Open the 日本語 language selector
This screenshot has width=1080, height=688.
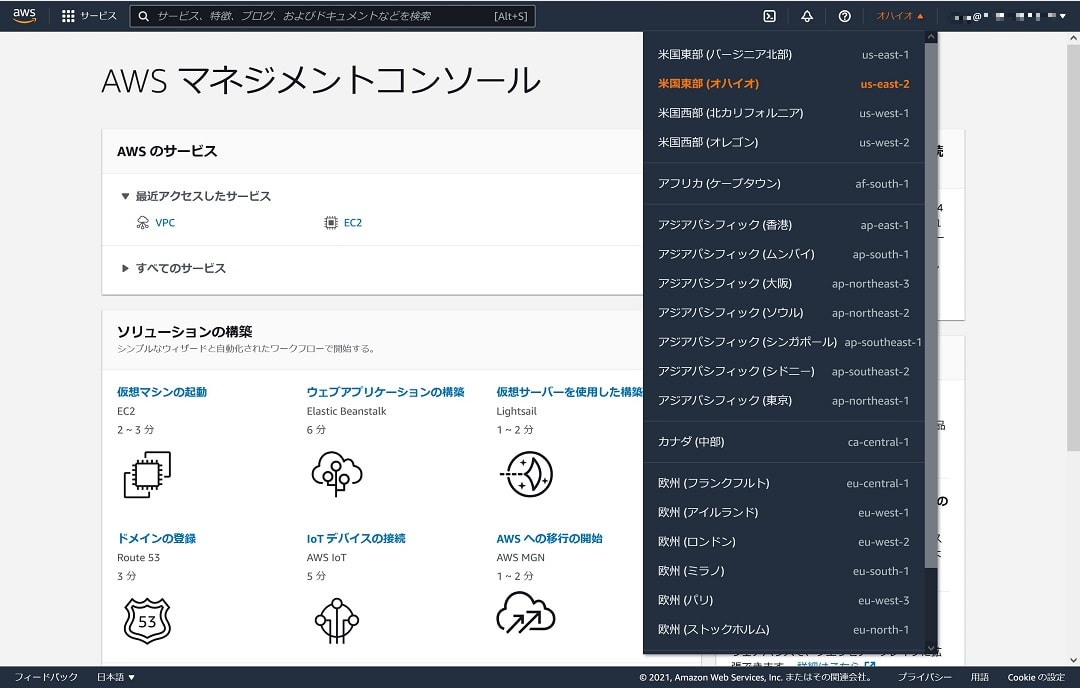click(x=116, y=677)
